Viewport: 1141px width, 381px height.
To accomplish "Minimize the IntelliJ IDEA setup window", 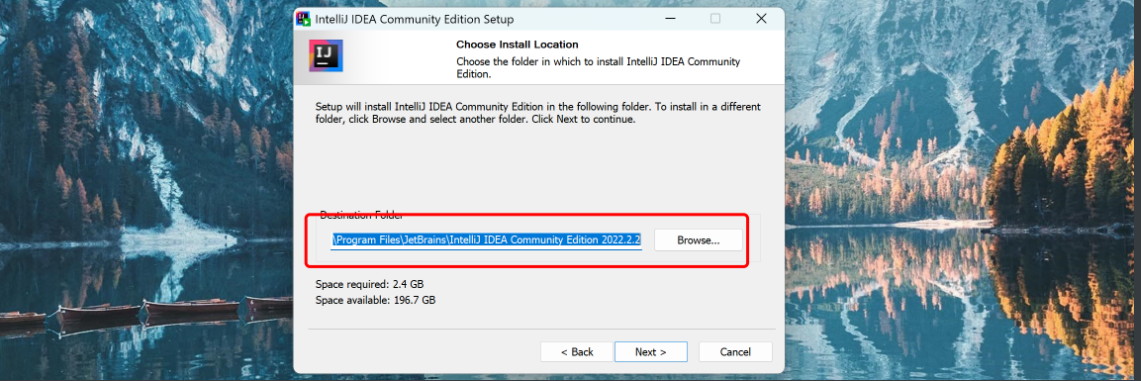I will [x=669, y=19].
